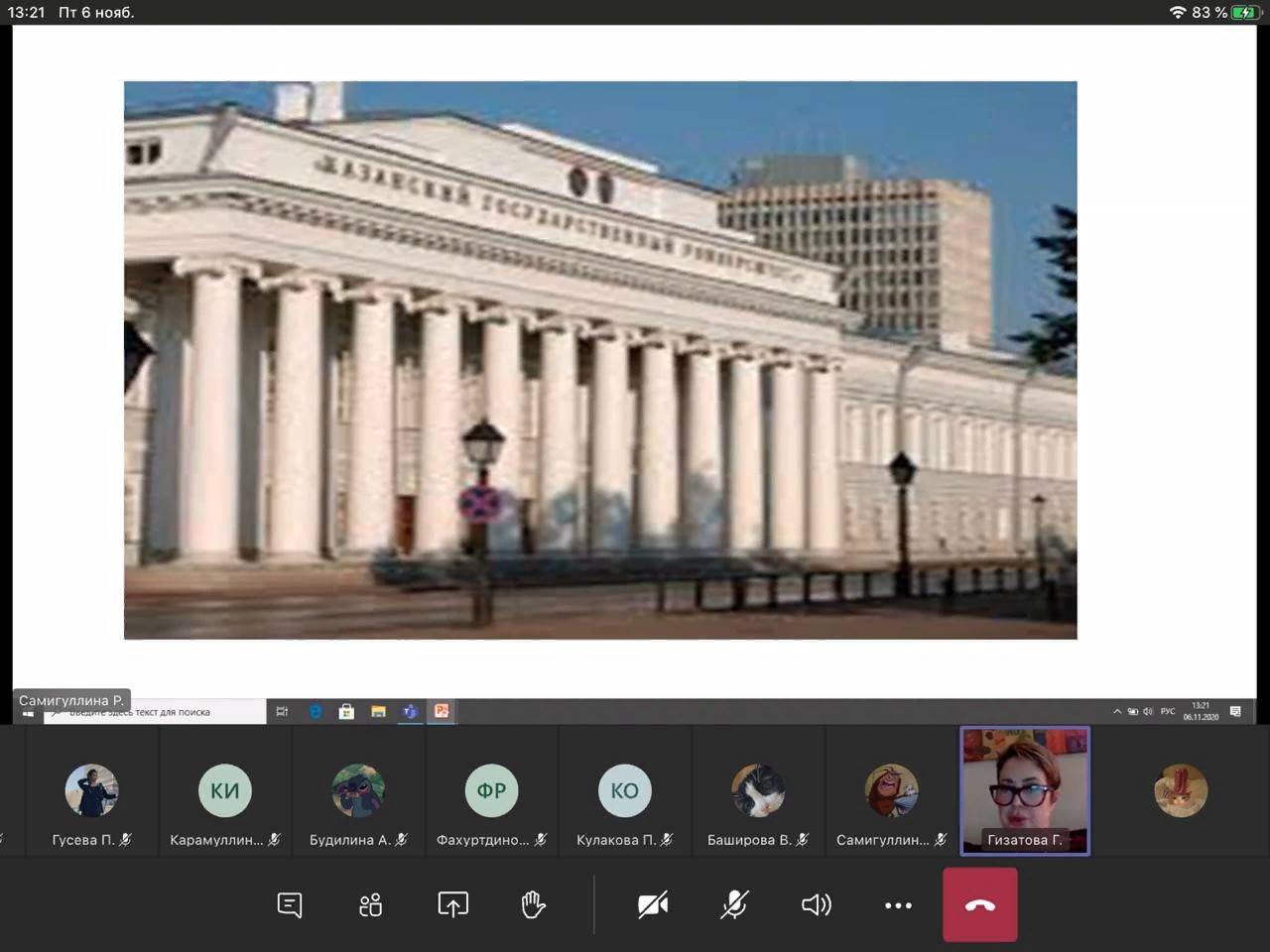Viewport: 1270px width, 952px height.
Task: Click the Гусева П. name label
Action: [83, 840]
